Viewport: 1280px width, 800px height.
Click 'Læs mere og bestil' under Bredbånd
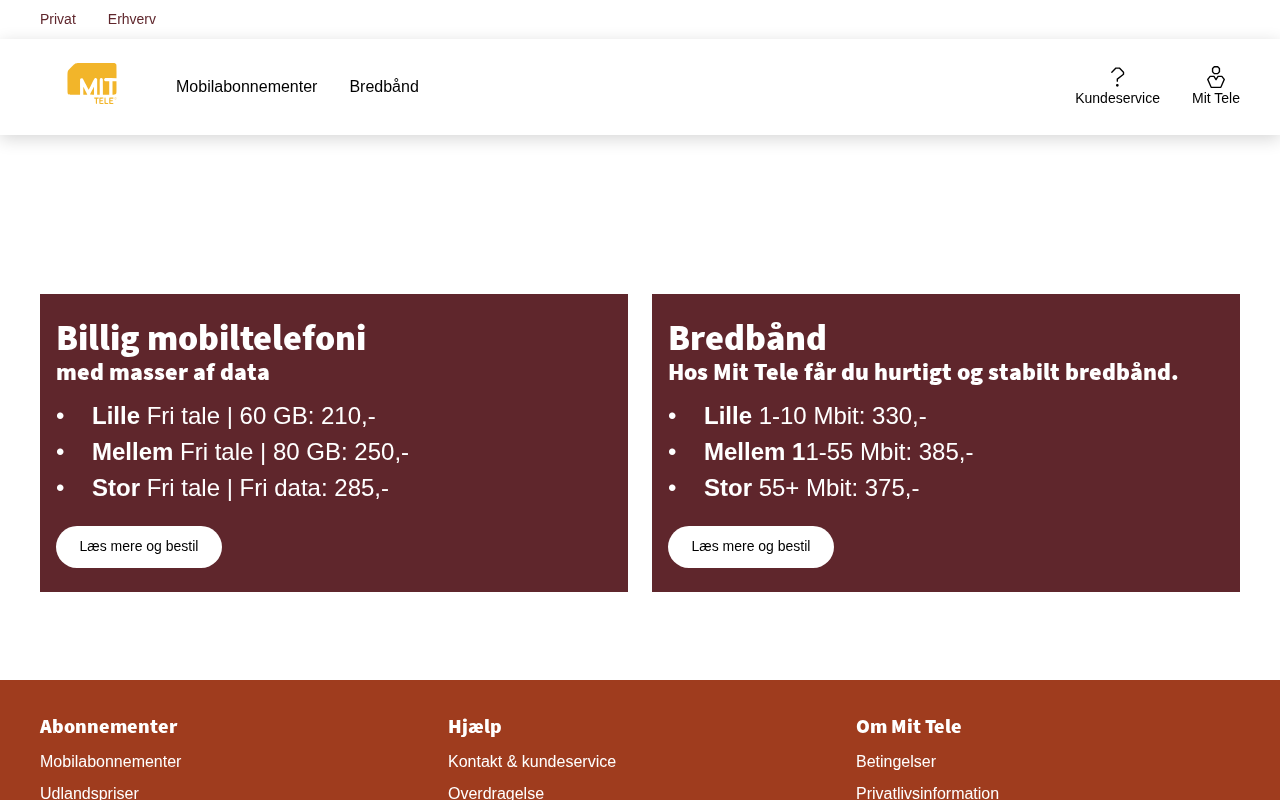tap(751, 547)
